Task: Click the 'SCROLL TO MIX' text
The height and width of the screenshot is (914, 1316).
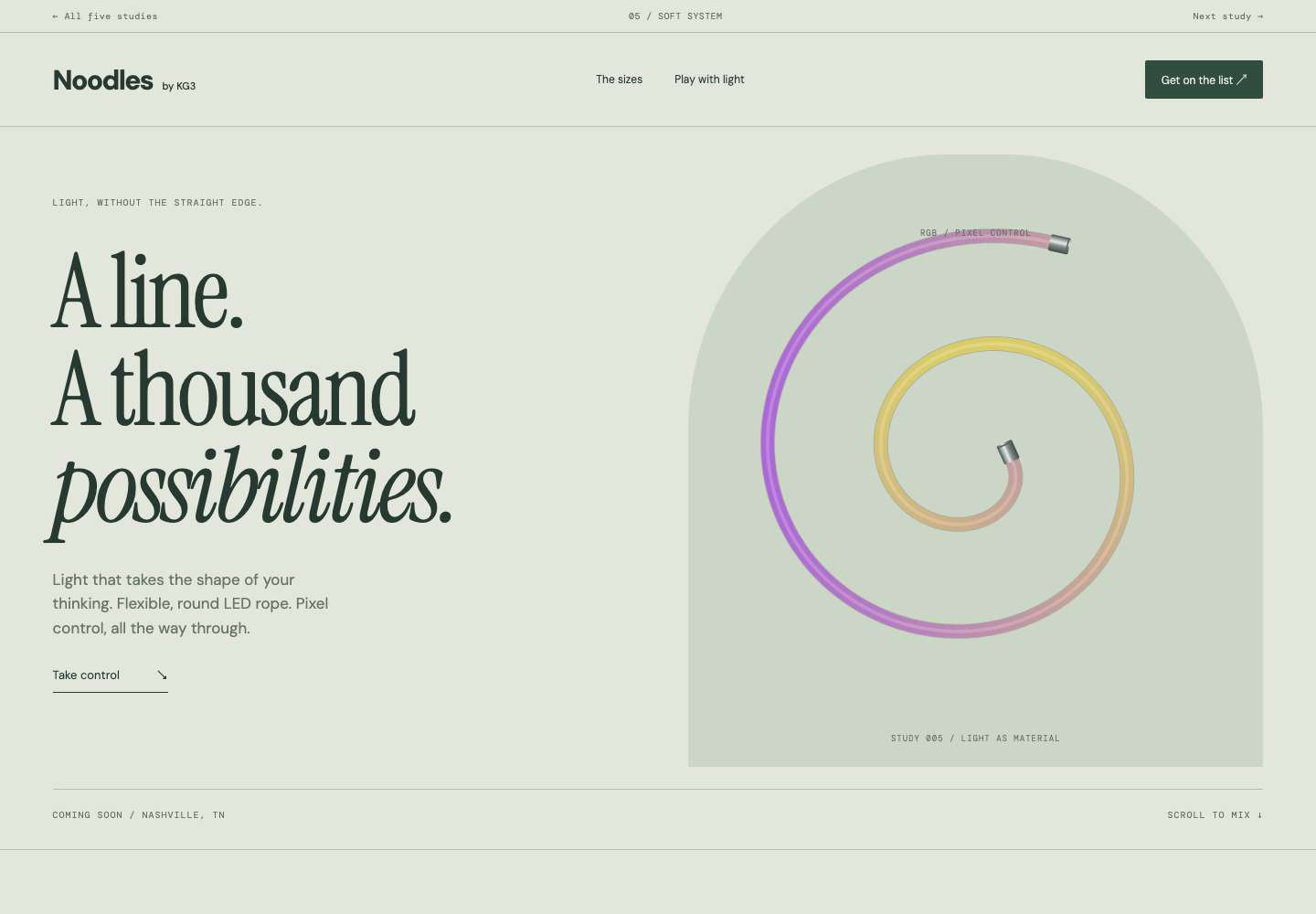Action: tap(1208, 815)
